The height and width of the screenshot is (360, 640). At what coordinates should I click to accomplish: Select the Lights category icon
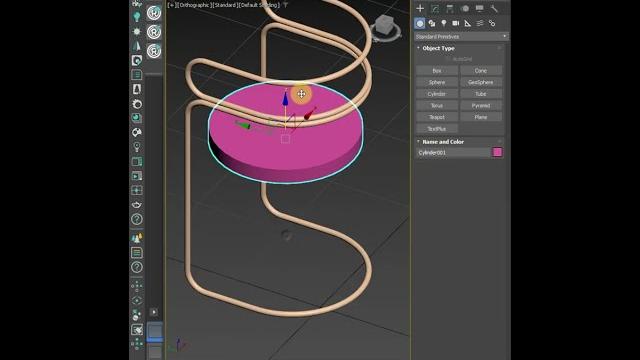coord(444,23)
